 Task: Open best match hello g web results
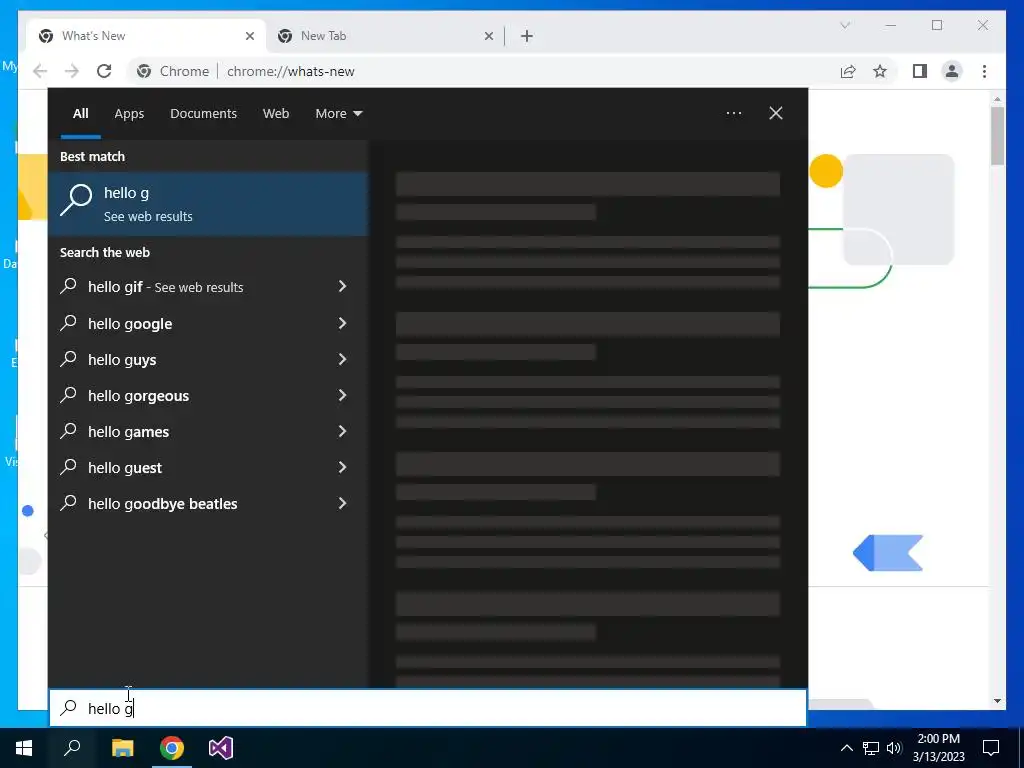pyautogui.click(x=208, y=204)
